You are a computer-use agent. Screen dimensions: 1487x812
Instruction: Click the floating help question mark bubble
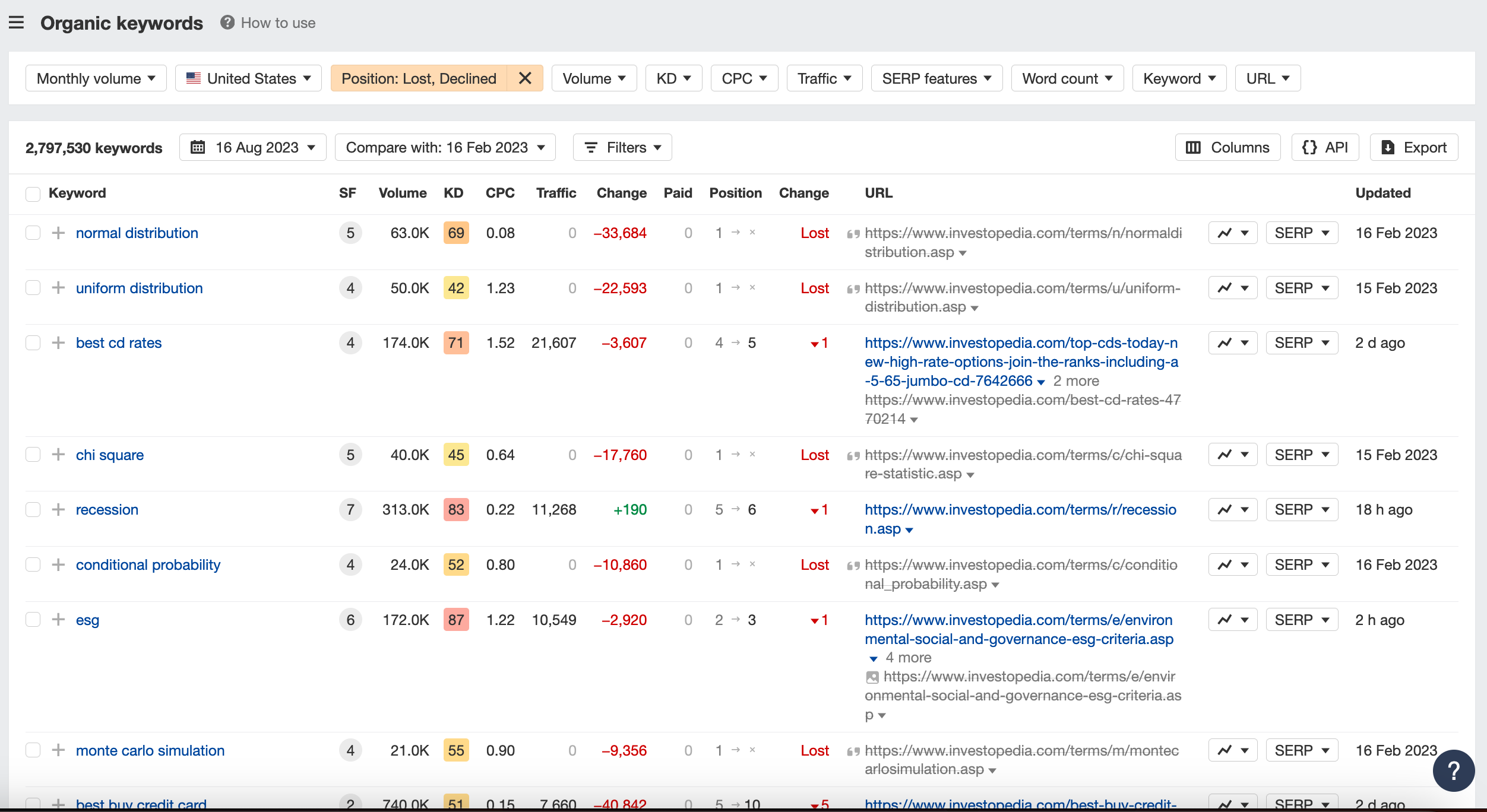pos(1453,770)
